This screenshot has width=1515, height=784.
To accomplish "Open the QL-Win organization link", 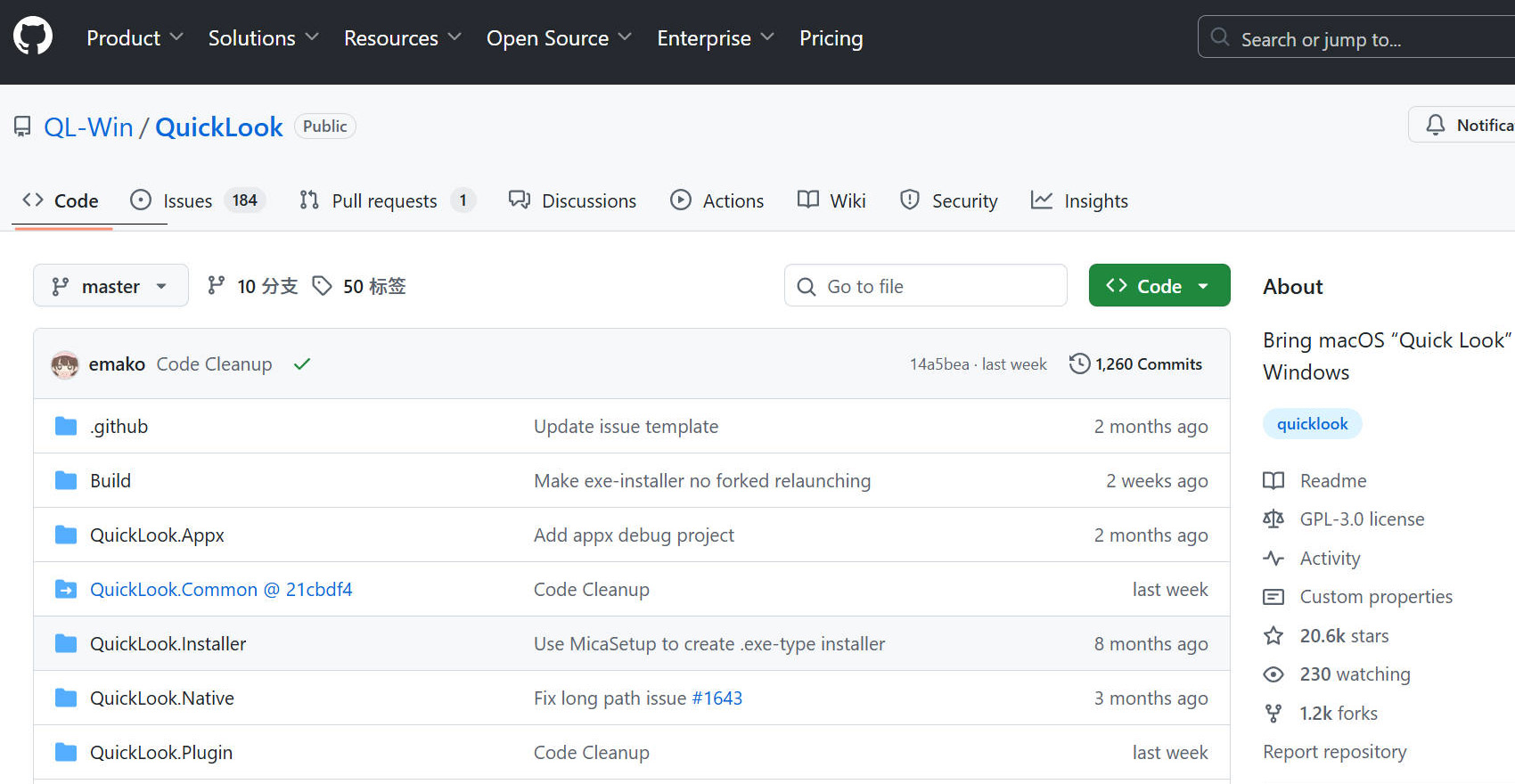I will [88, 127].
